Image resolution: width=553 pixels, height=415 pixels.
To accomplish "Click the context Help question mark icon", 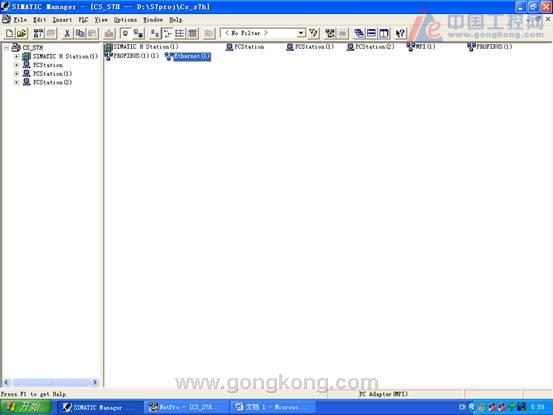I will pos(400,33).
